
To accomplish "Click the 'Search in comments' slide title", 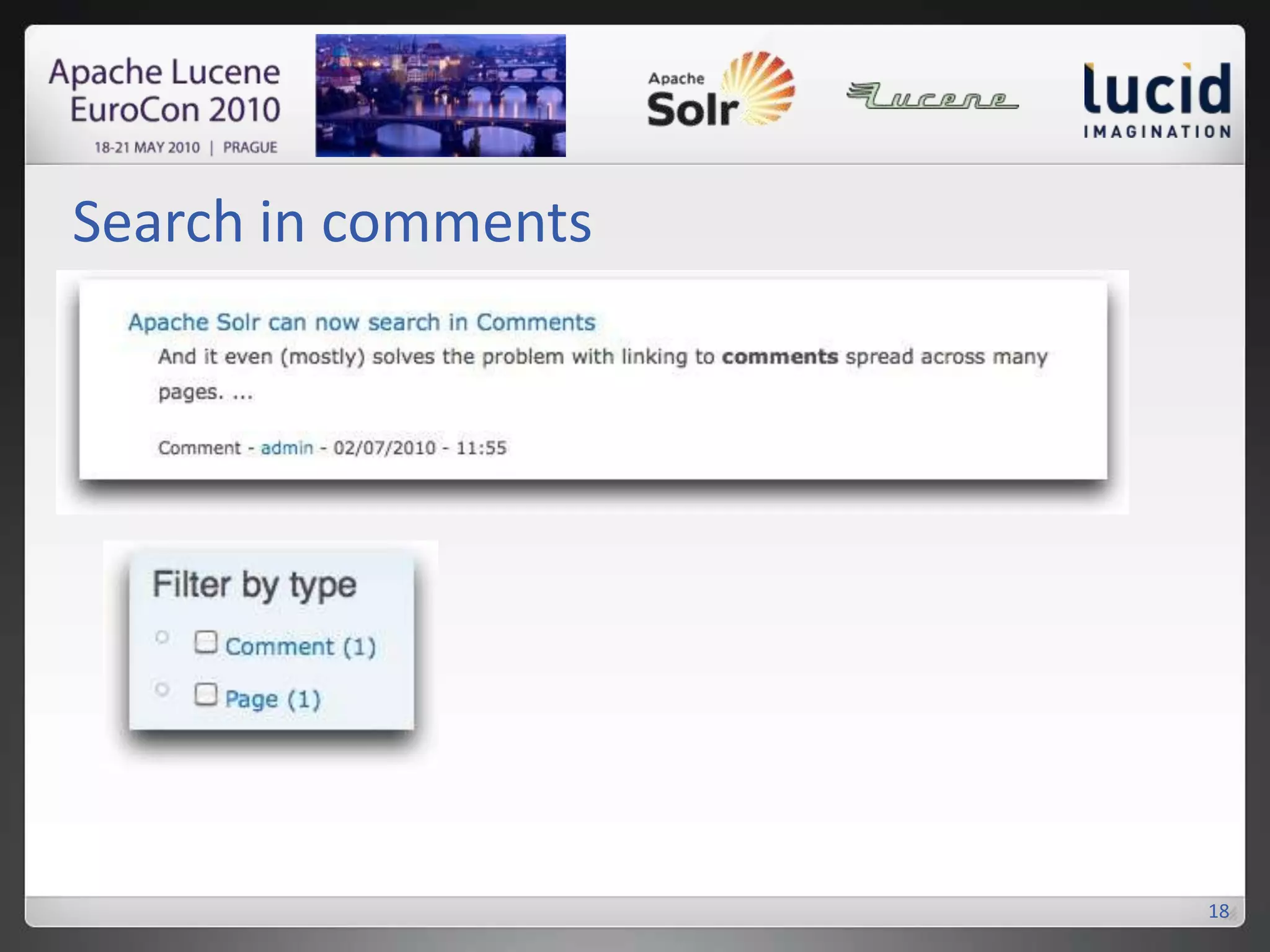I will [332, 222].
